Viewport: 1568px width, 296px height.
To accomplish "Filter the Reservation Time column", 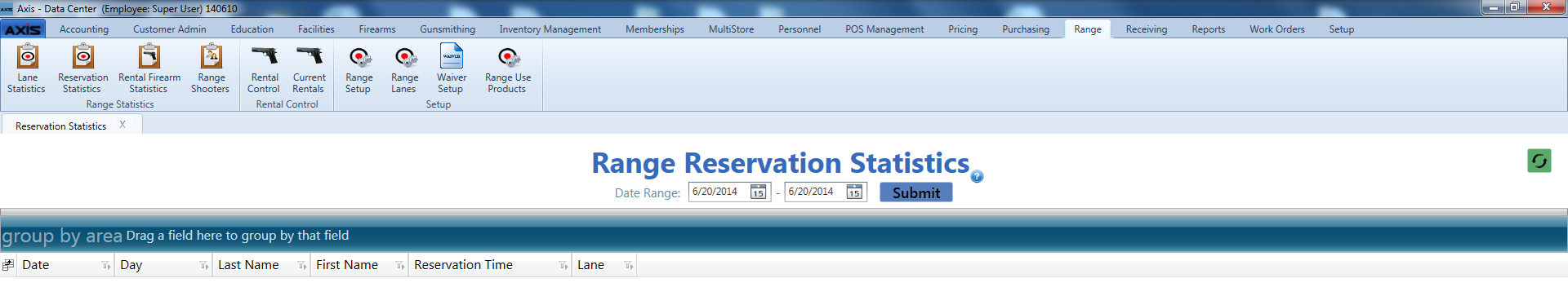I will pyautogui.click(x=563, y=266).
